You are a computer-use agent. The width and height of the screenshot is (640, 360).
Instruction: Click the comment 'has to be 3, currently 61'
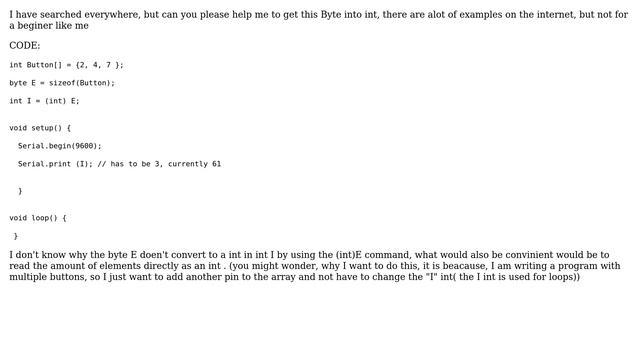(166, 164)
